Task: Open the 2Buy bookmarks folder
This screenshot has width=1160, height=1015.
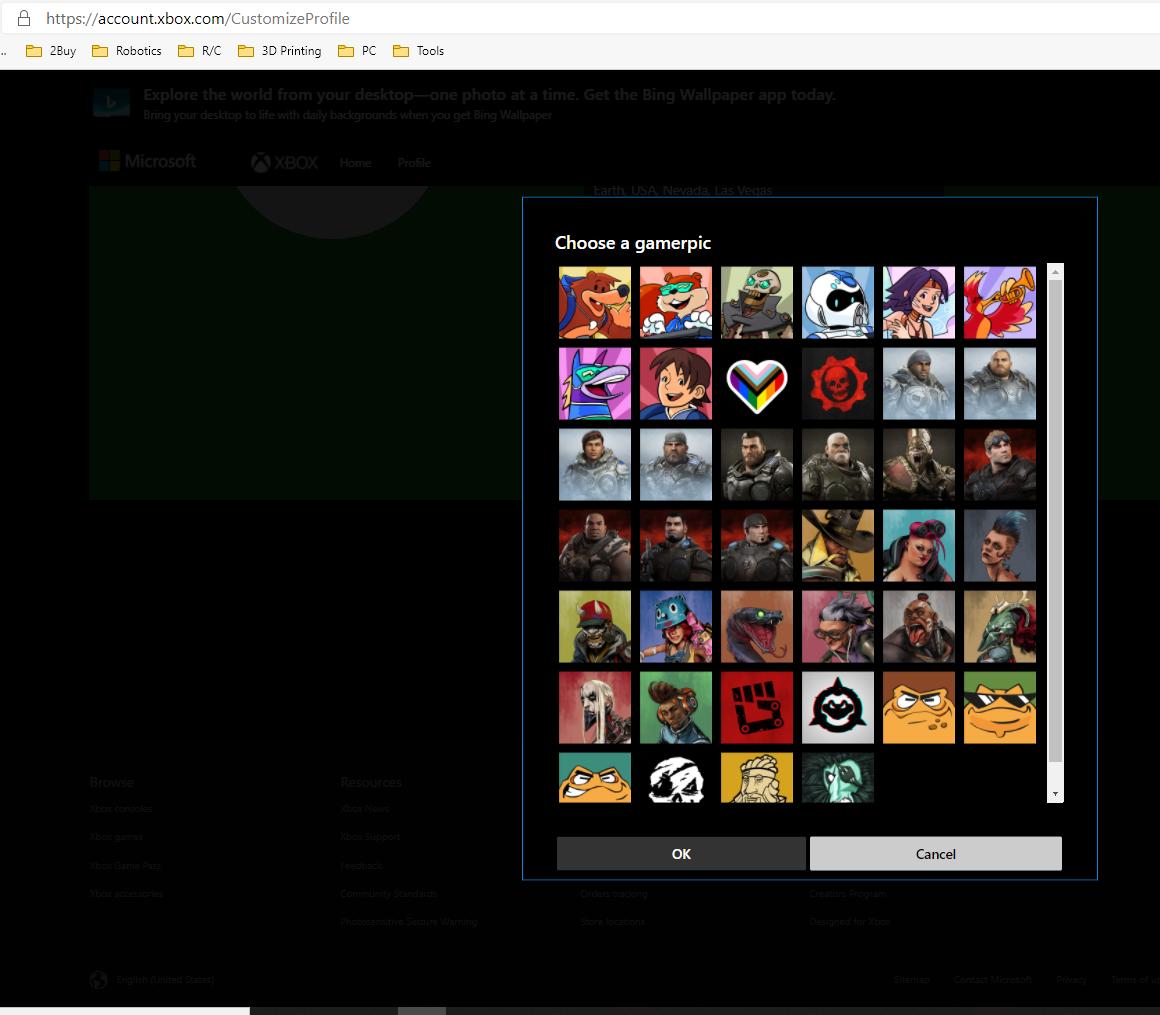Action: point(51,51)
